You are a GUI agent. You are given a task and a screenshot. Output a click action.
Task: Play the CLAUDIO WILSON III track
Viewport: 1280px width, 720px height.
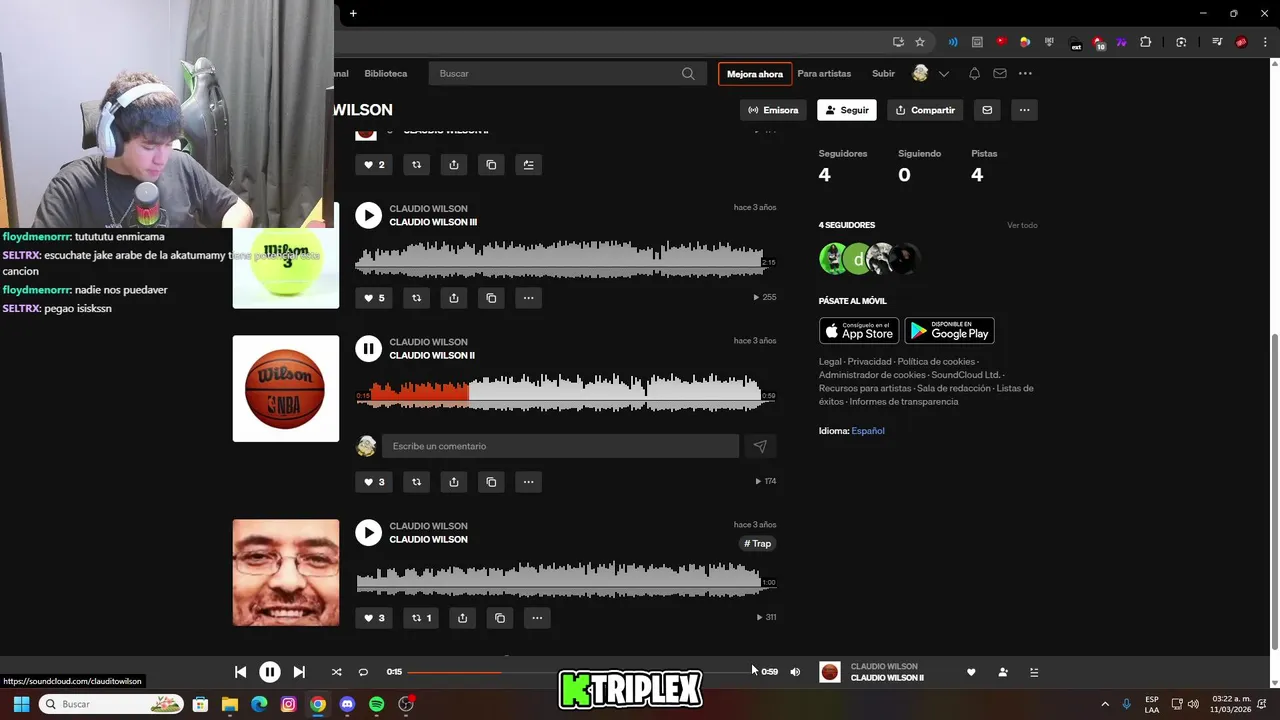(368, 215)
